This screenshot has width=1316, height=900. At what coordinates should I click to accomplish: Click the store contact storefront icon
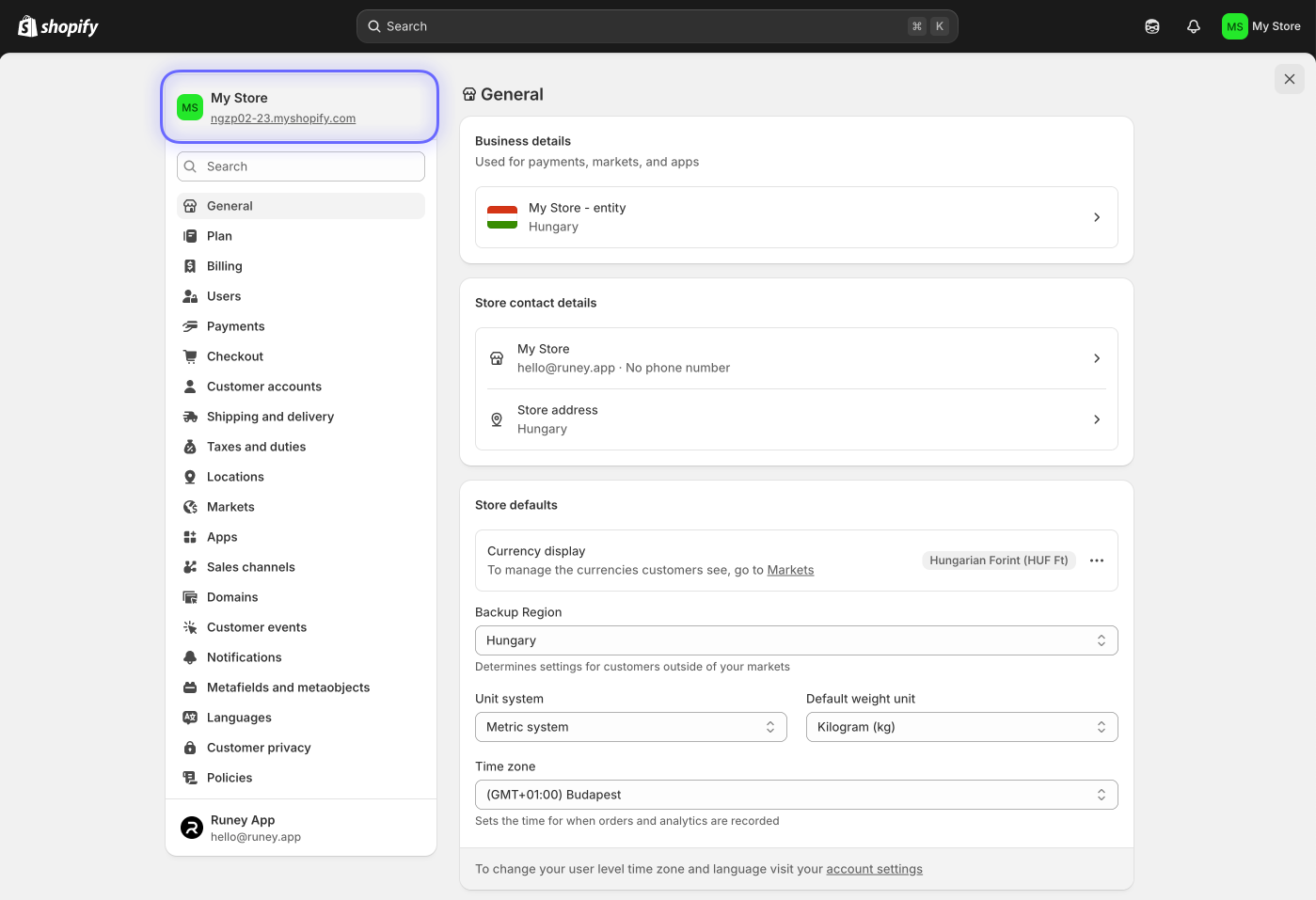(x=497, y=358)
